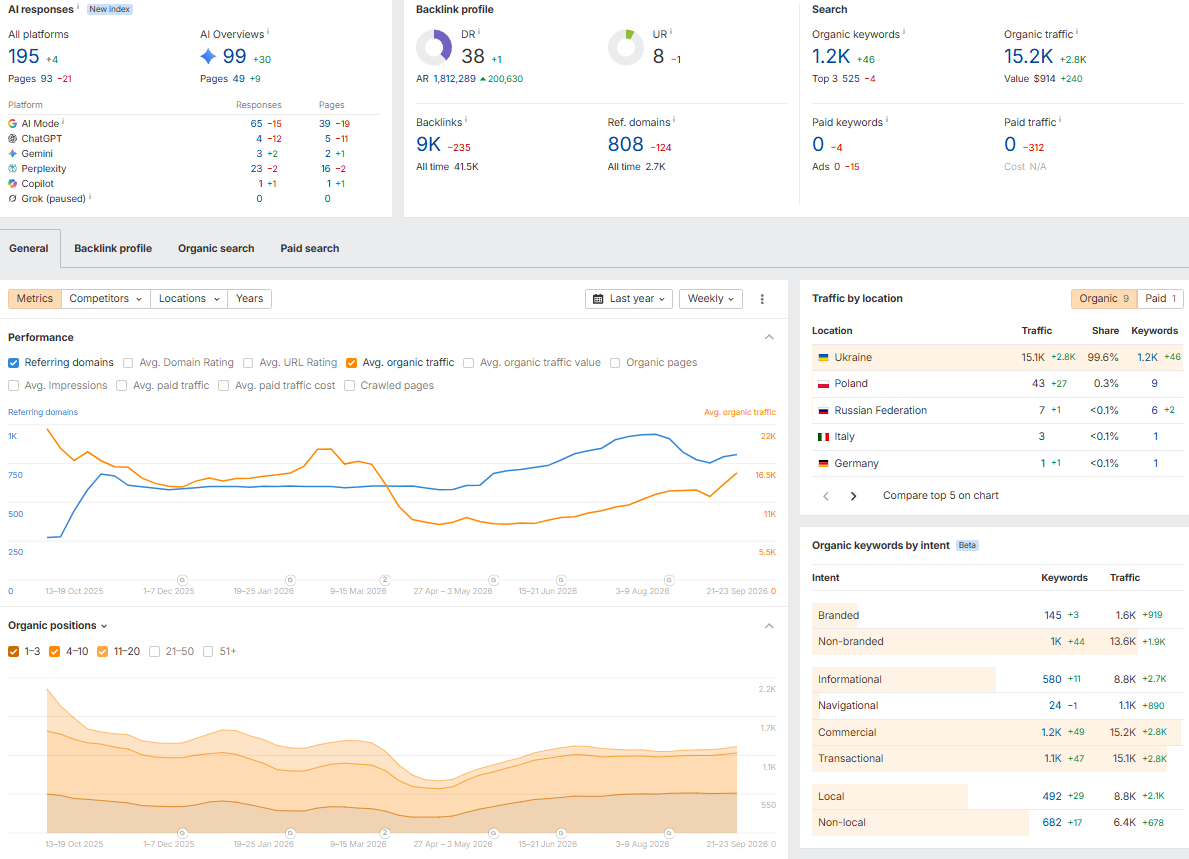Click Google update marker near Mar 2026
The image size is (1189, 859).
[x=384, y=580]
